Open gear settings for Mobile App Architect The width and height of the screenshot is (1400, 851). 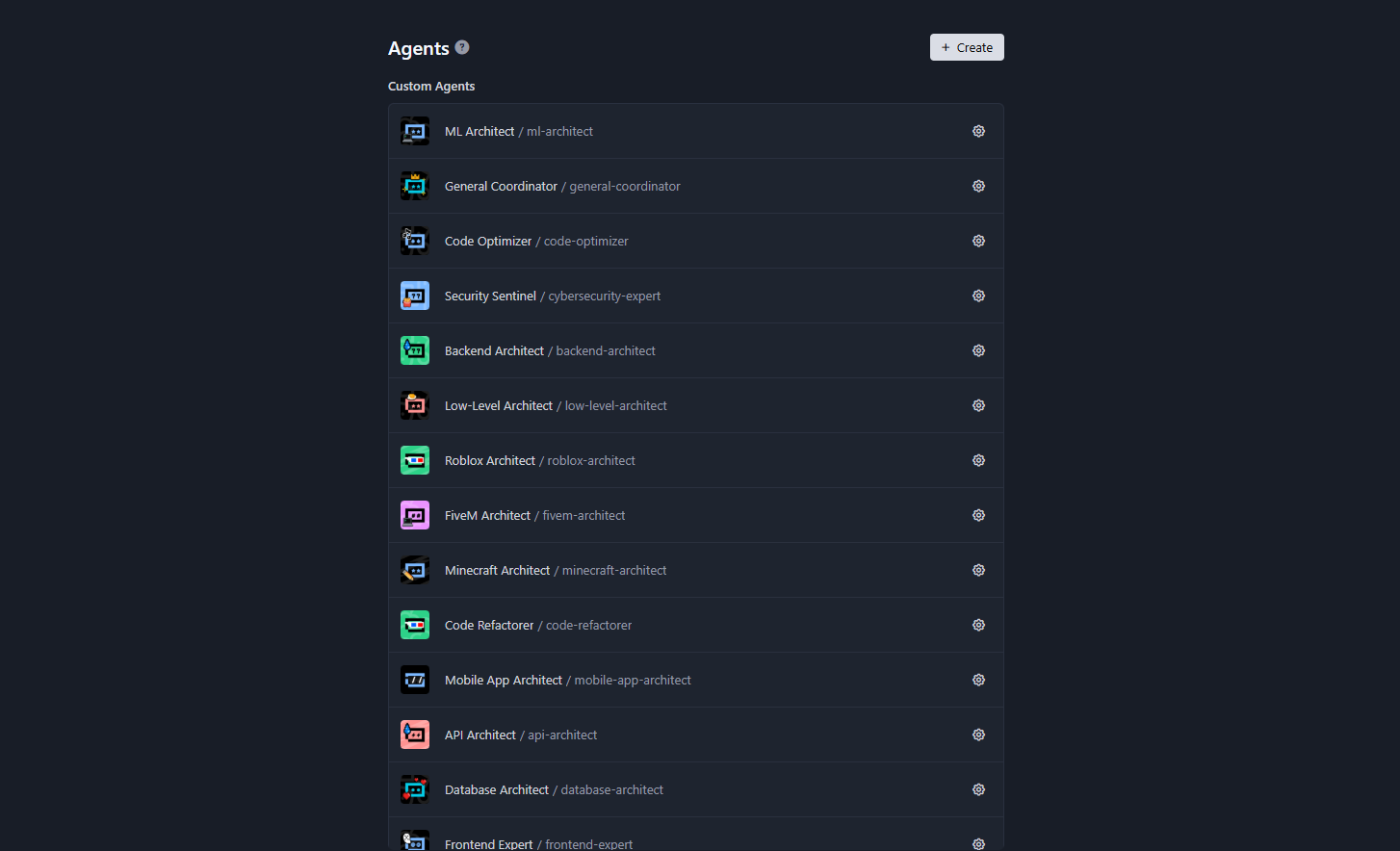tap(978, 680)
